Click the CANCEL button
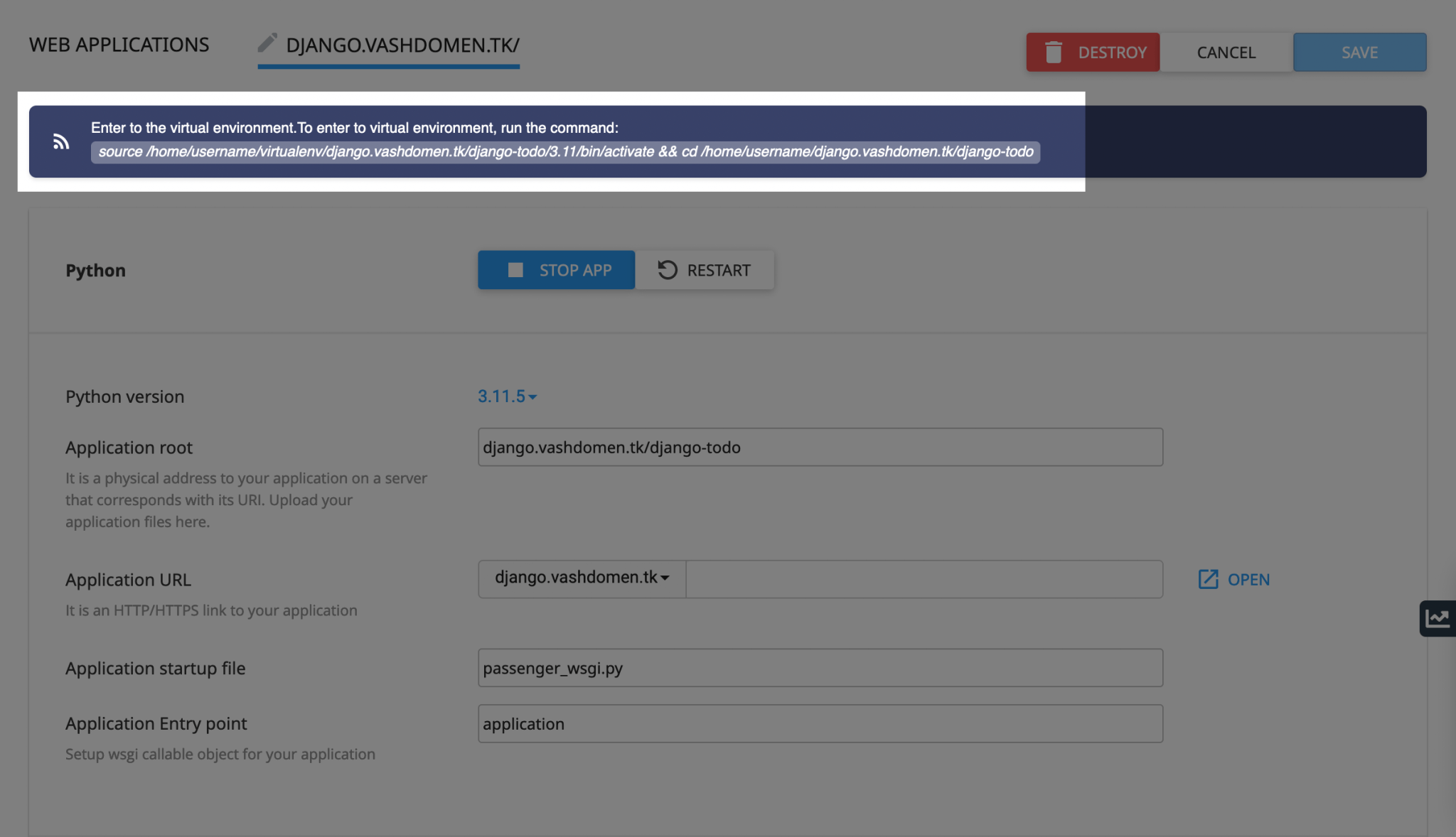1456x837 pixels. [x=1226, y=52]
